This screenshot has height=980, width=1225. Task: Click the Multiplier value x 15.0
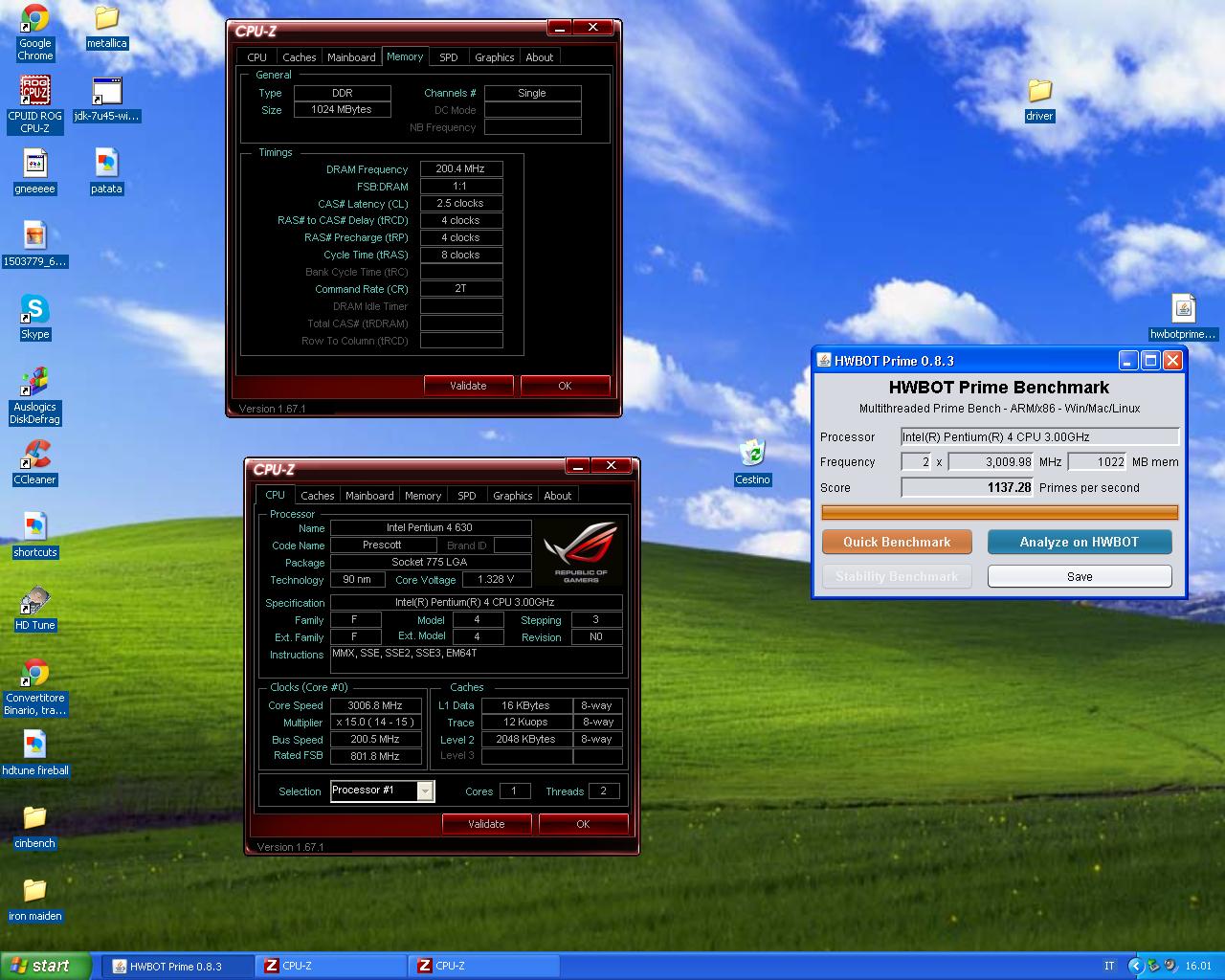pos(375,722)
